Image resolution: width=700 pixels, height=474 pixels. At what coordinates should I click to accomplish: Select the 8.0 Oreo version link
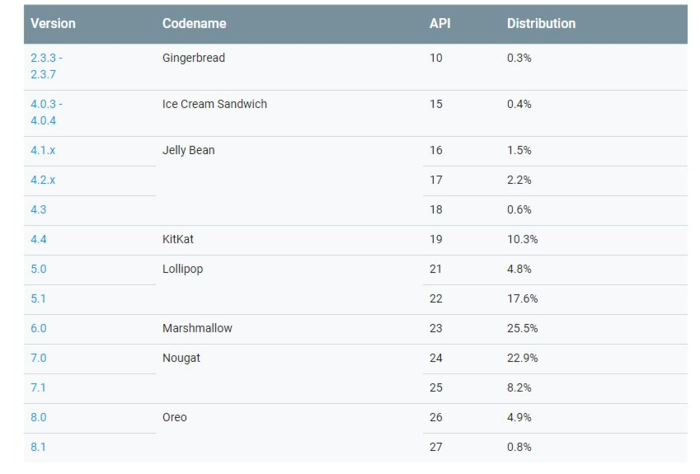(x=39, y=417)
